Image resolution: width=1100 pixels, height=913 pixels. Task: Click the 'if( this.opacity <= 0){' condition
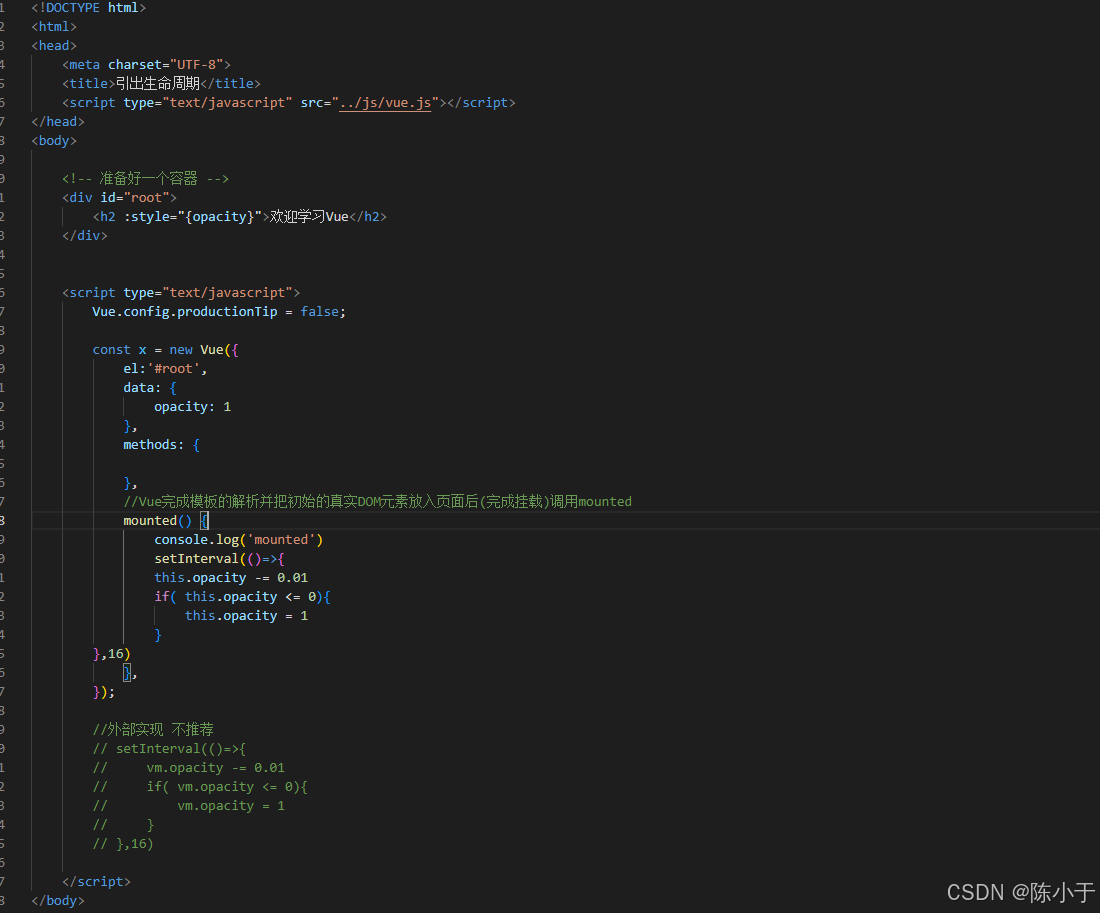click(x=242, y=597)
